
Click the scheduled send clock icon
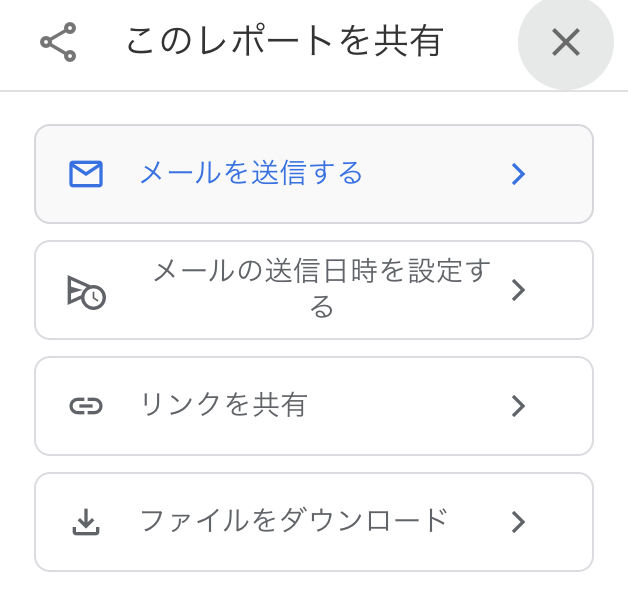coord(86,293)
